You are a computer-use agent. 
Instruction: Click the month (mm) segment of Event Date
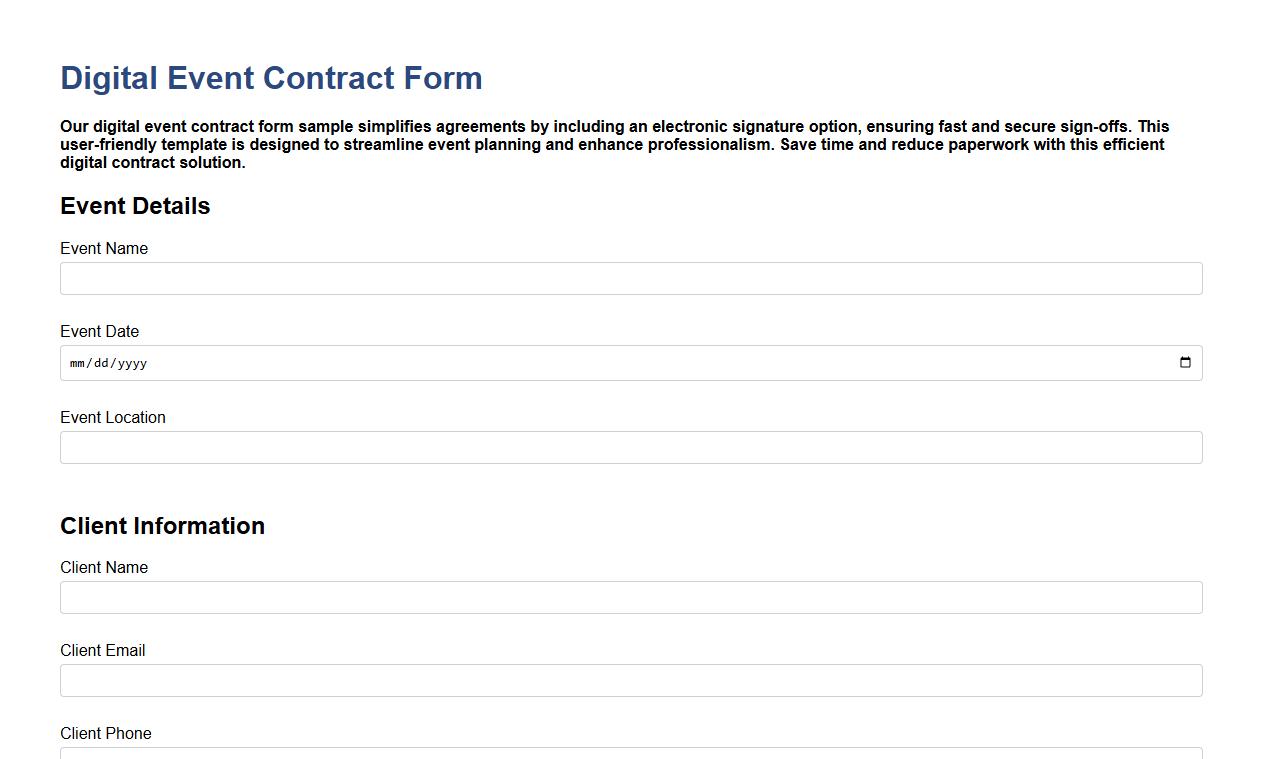click(x=77, y=363)
